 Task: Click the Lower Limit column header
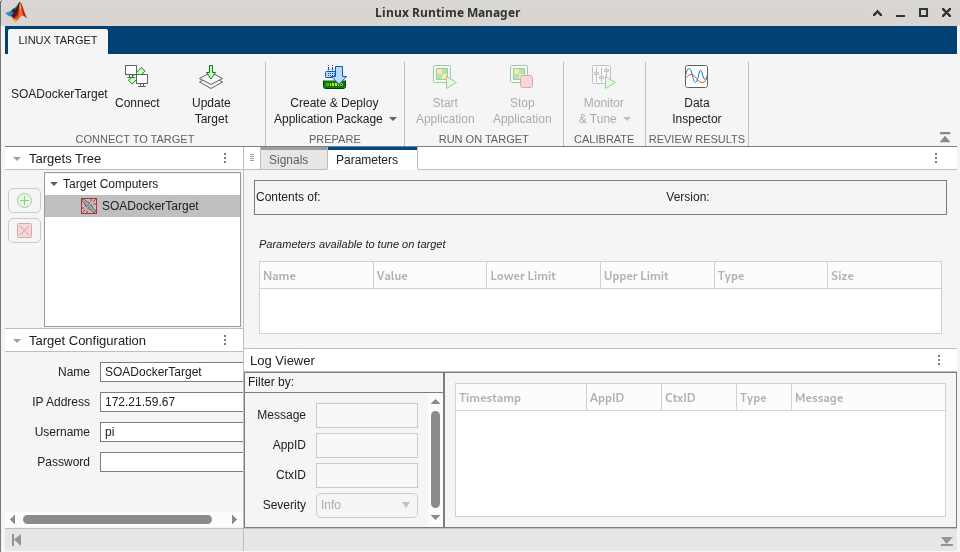click(x=544, y=275)
